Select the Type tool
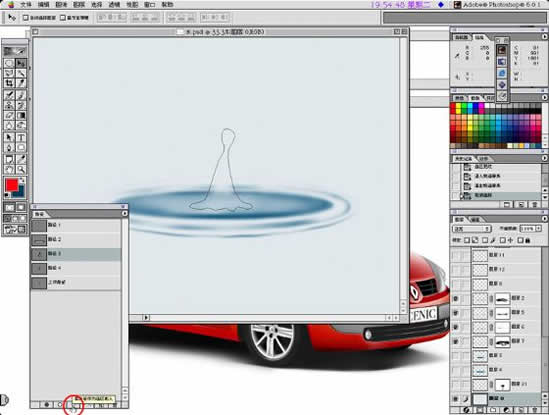549x415 pixels. pos(21,137)
